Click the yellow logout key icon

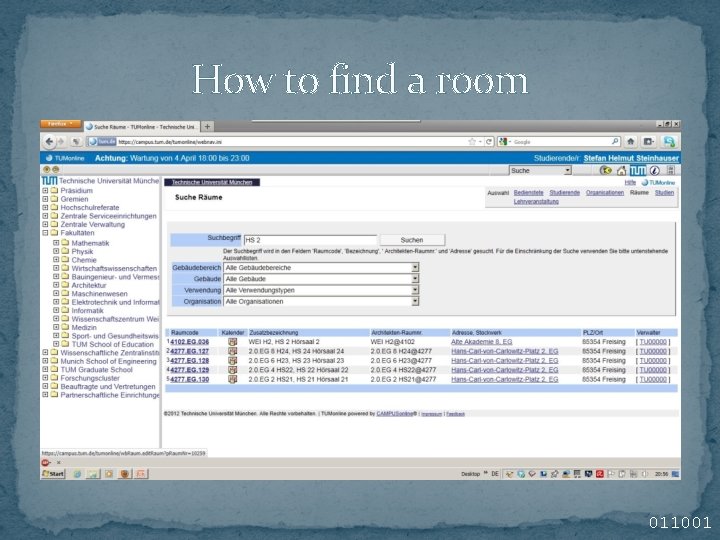click(x=606, y=171)
